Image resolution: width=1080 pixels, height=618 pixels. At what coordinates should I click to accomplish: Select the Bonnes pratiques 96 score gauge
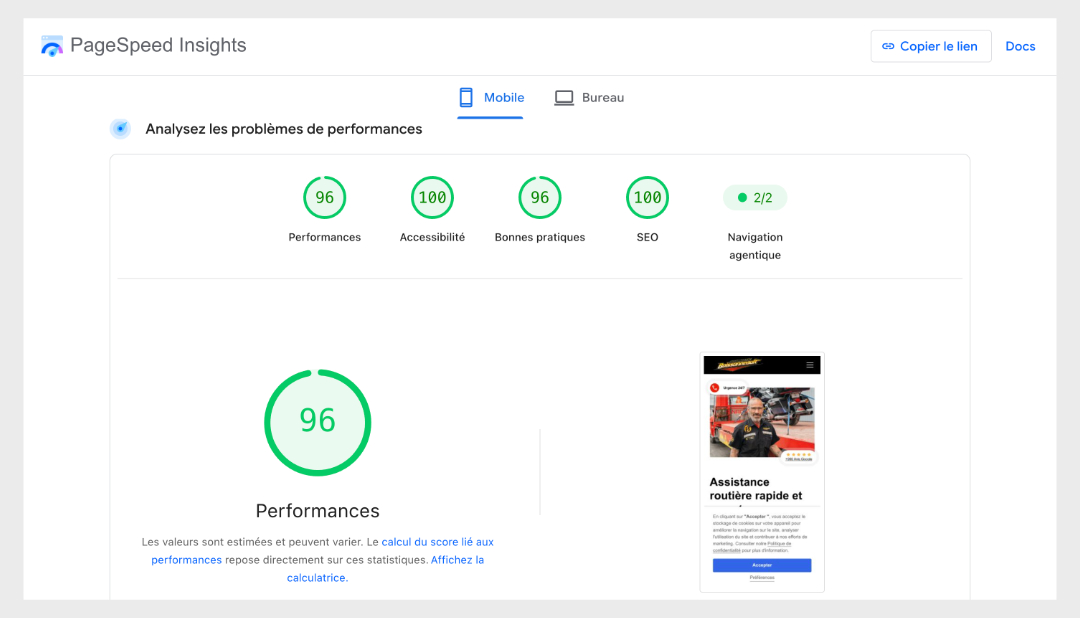pos(540,198)
